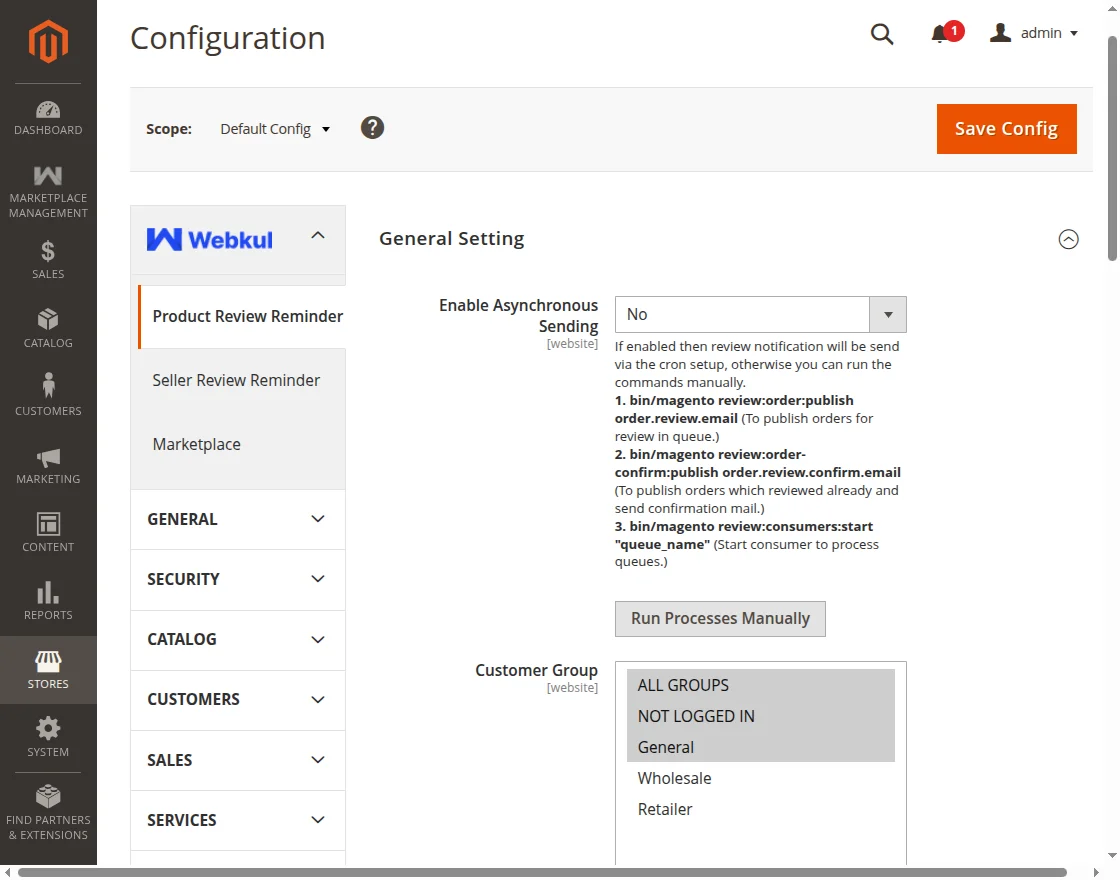The height and width of the screenshot is (880, 1120).
Task: Collapse the General Setting section
Action: coord(1068,239)
